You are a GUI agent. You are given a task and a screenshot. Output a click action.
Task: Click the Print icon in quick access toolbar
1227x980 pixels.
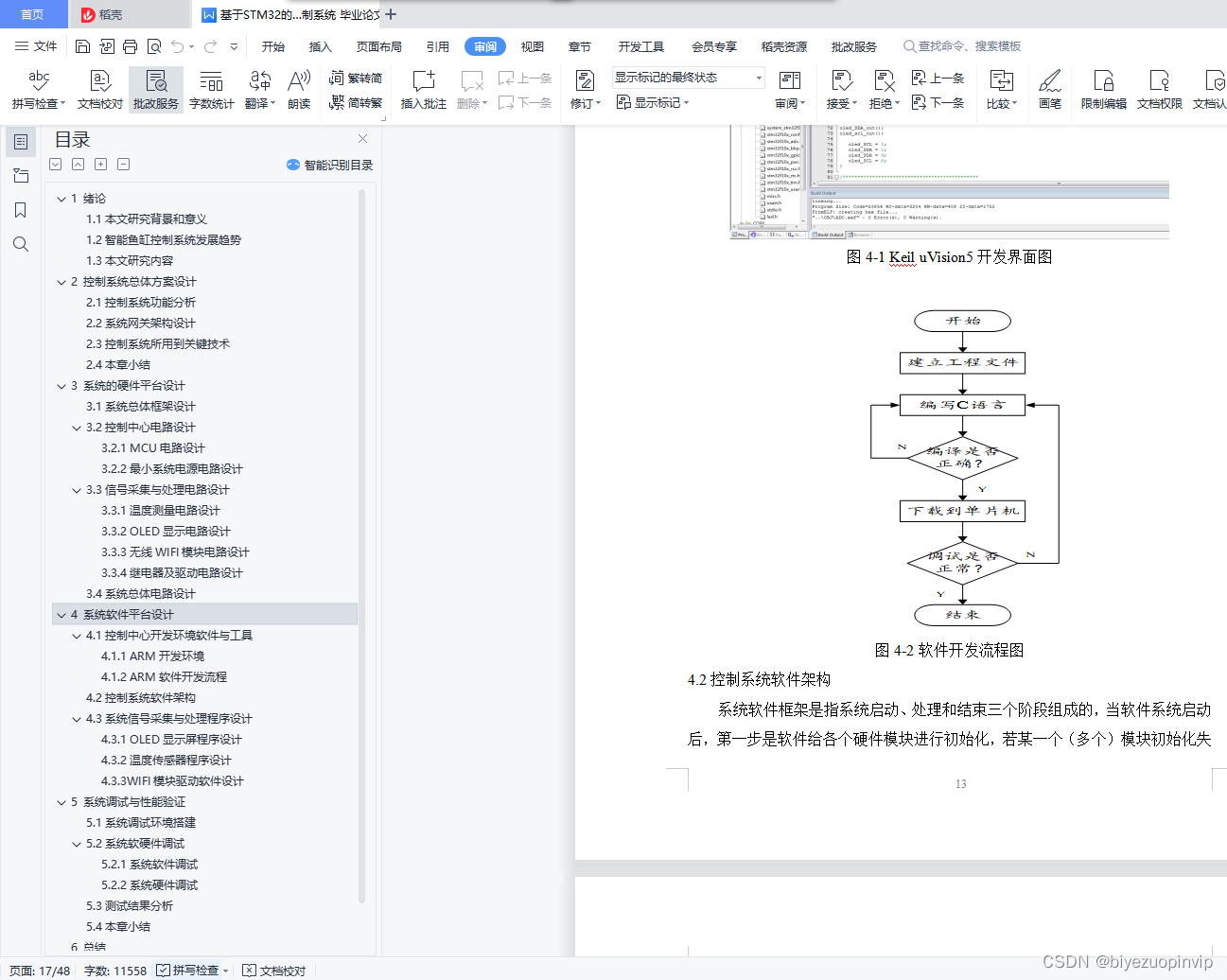tap(130, 46)
